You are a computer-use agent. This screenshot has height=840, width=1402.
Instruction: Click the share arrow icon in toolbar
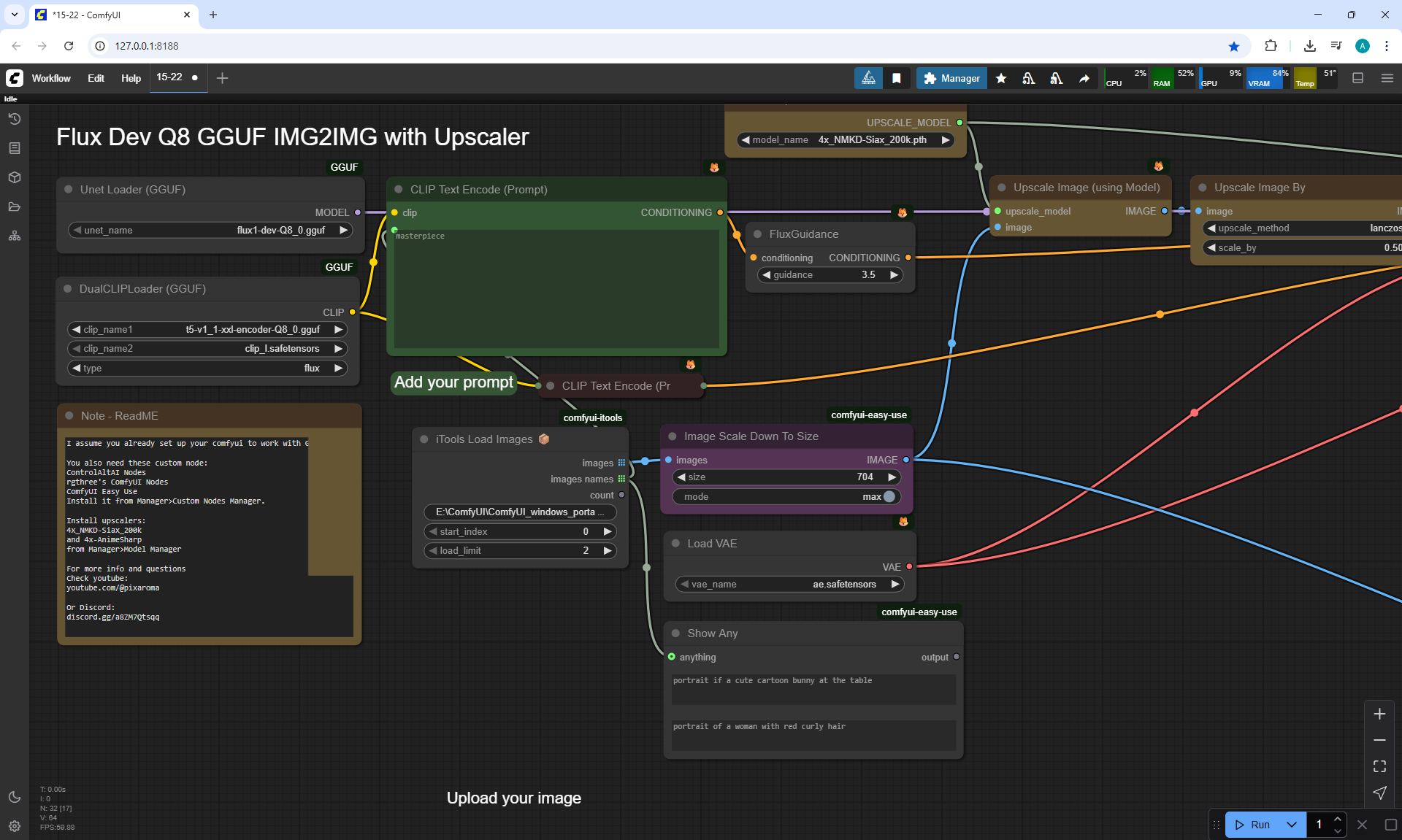point(1084,78)
